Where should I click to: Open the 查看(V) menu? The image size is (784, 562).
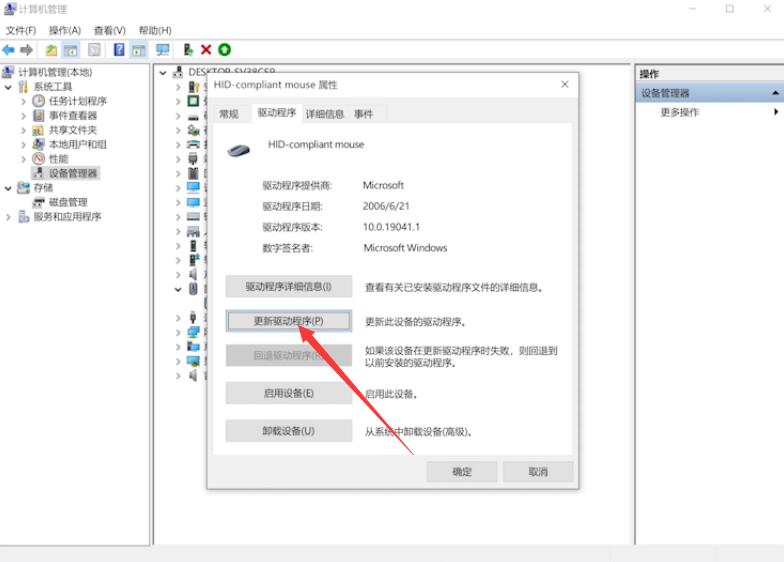(109, 31)
